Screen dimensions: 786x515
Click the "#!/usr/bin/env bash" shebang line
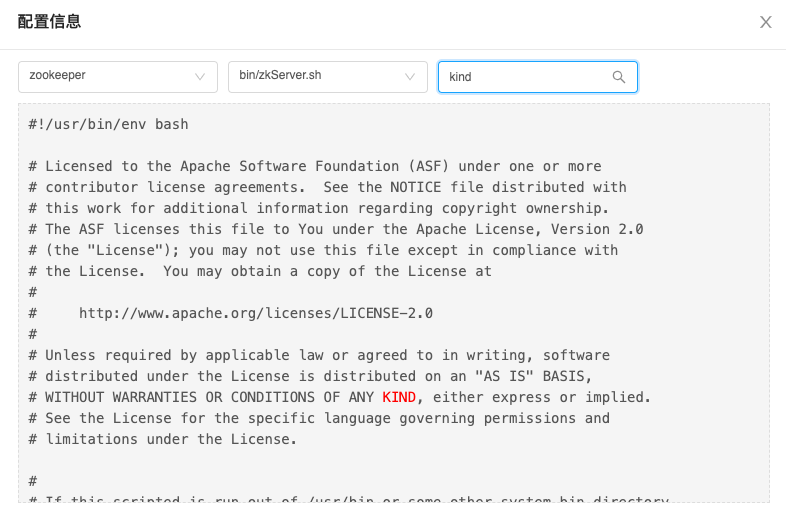coord(108,125)
